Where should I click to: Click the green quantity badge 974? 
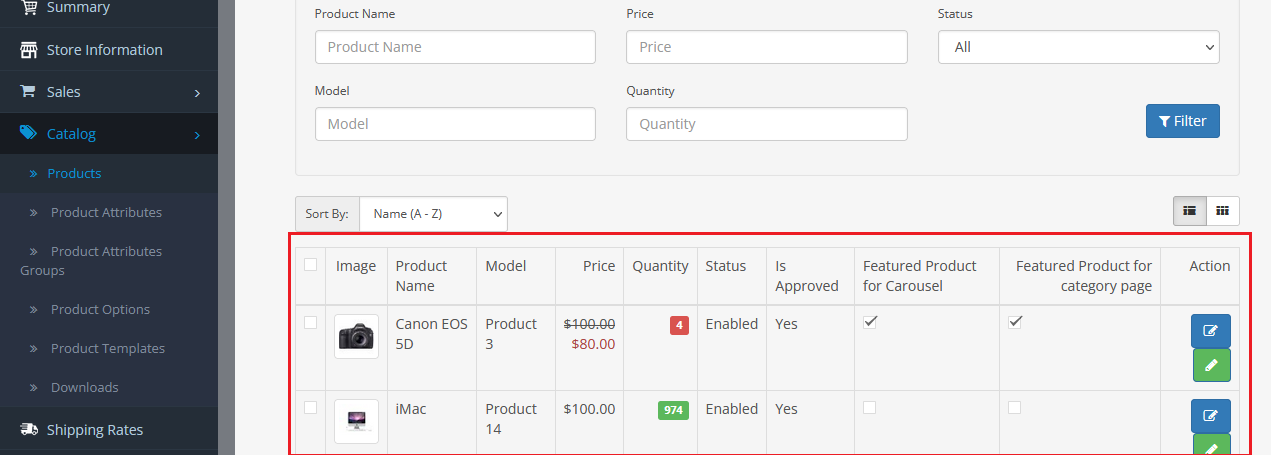pos(673,410)
